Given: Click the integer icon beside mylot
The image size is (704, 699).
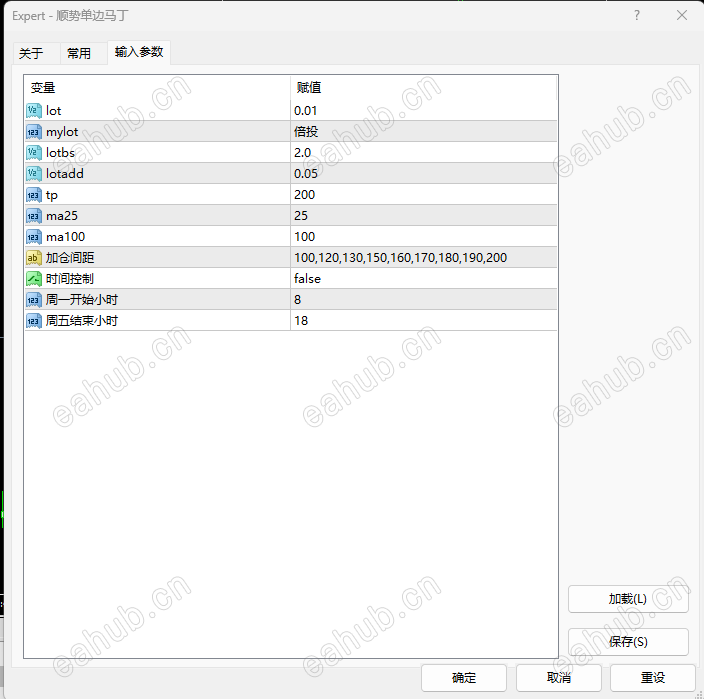Looking at the screenshot, I should (x=34, y=132).
